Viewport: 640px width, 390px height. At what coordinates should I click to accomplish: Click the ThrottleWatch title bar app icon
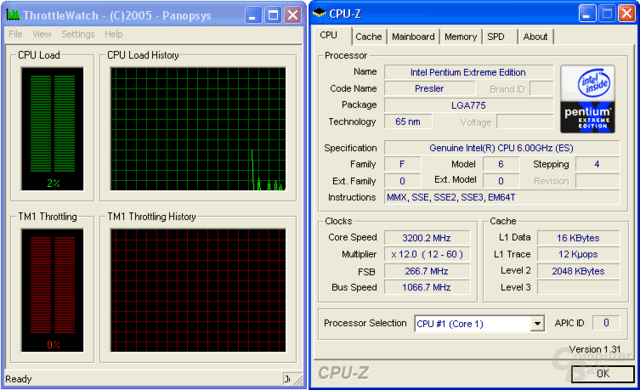[x=13, y=15]
